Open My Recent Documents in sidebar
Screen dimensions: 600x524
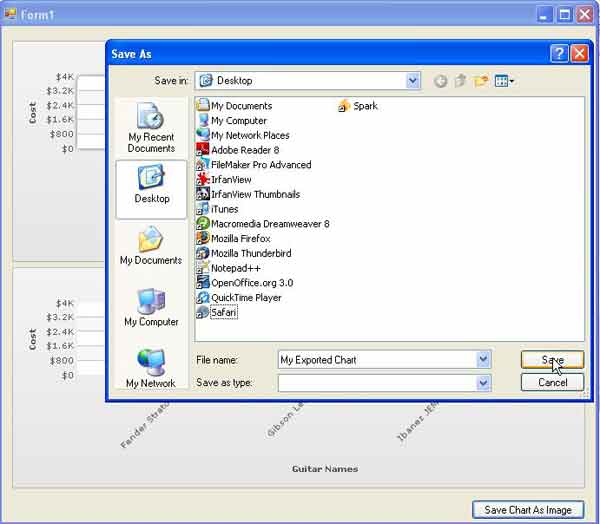[x=151, y=127]
